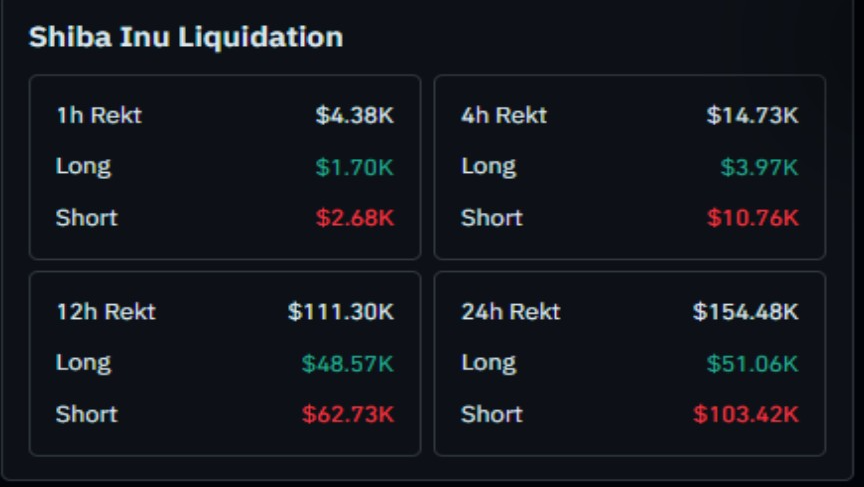Click the 24h Short value $103.42K
Image resolution: width=864 pixels, height=487 pixels.
click(746, 414)
